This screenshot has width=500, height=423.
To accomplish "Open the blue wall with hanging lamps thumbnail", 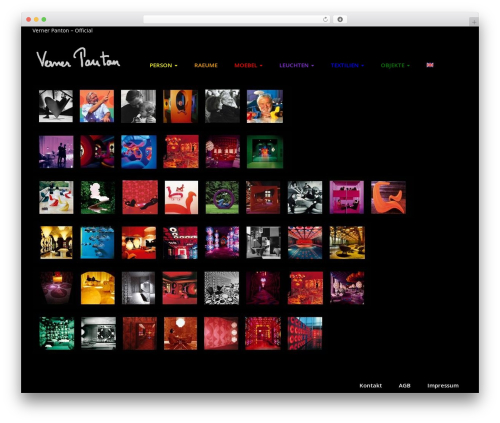I will point(97,243).
